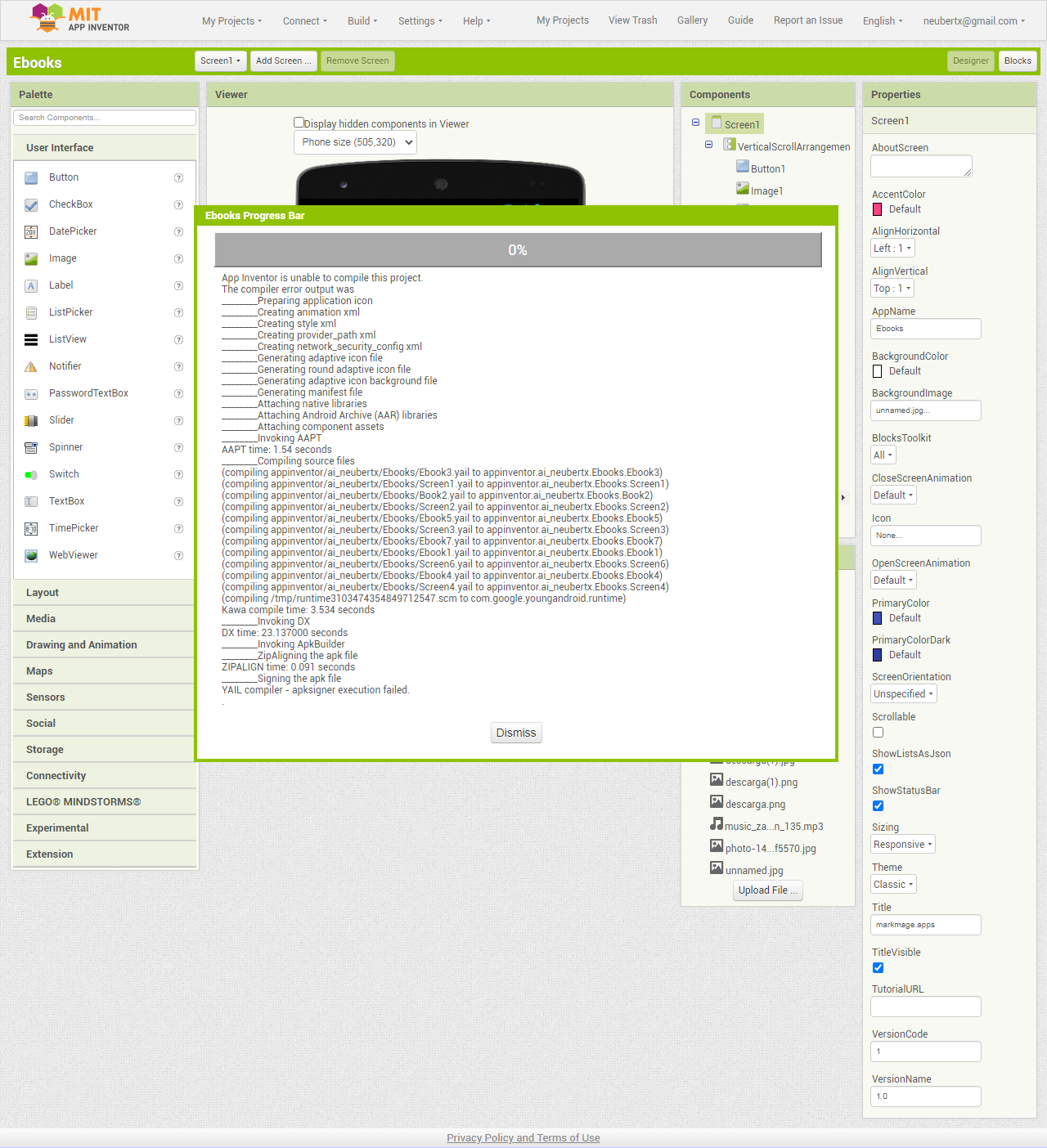1047x1148 pixels.
Task: Click the Notifier warning icon in Palette
Action: 31,366
